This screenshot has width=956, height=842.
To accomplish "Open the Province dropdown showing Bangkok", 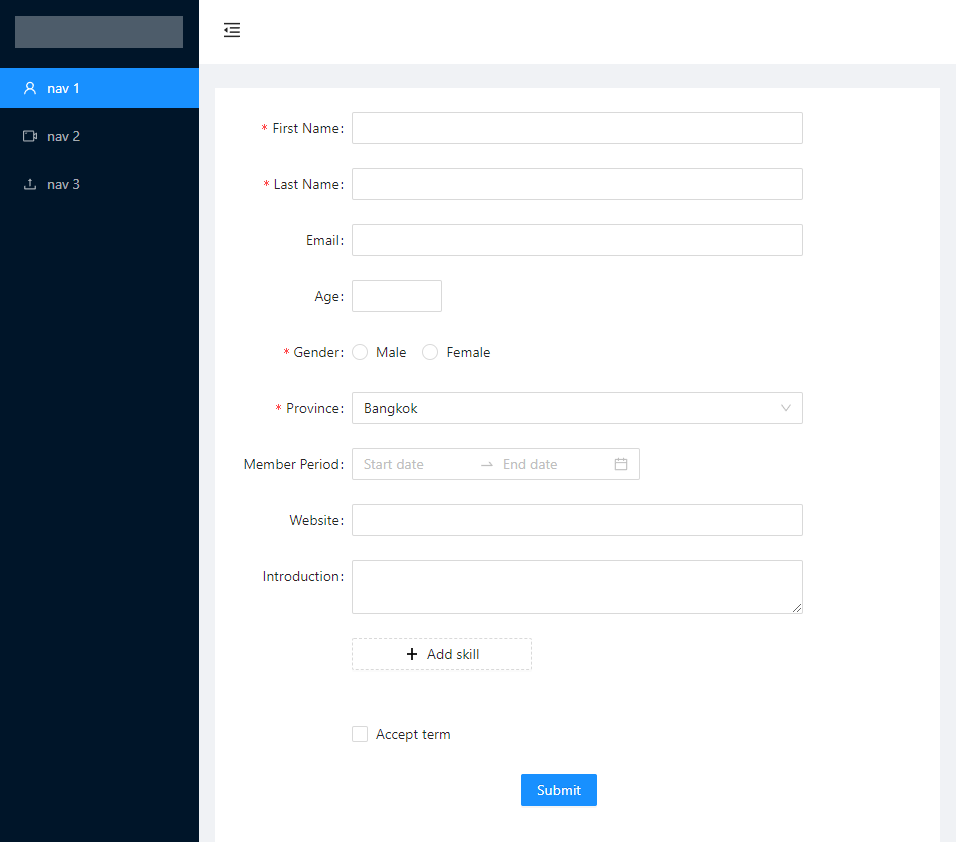I will (x=577, y=408).
